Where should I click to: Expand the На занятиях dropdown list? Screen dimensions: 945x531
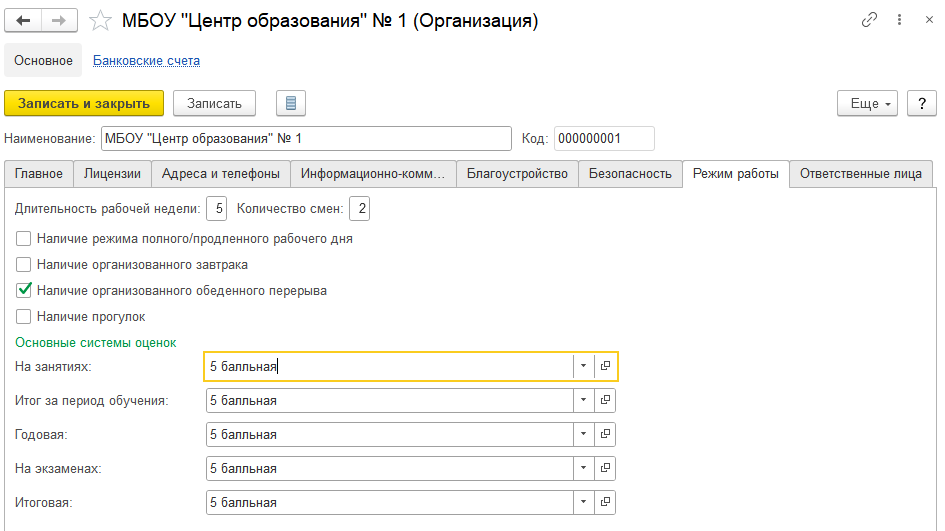pos(583,367)
